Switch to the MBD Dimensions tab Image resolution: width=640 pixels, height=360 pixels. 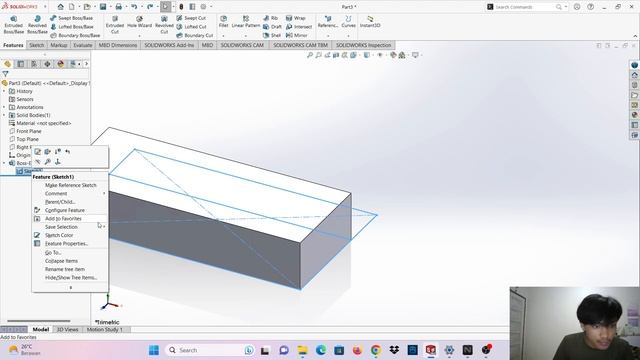click(x=118, y=45)
